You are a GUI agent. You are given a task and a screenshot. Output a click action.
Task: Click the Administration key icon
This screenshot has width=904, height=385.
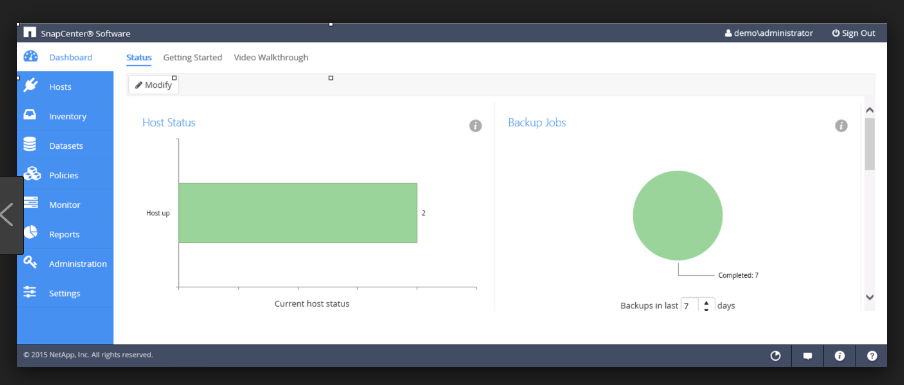point(31,263)
